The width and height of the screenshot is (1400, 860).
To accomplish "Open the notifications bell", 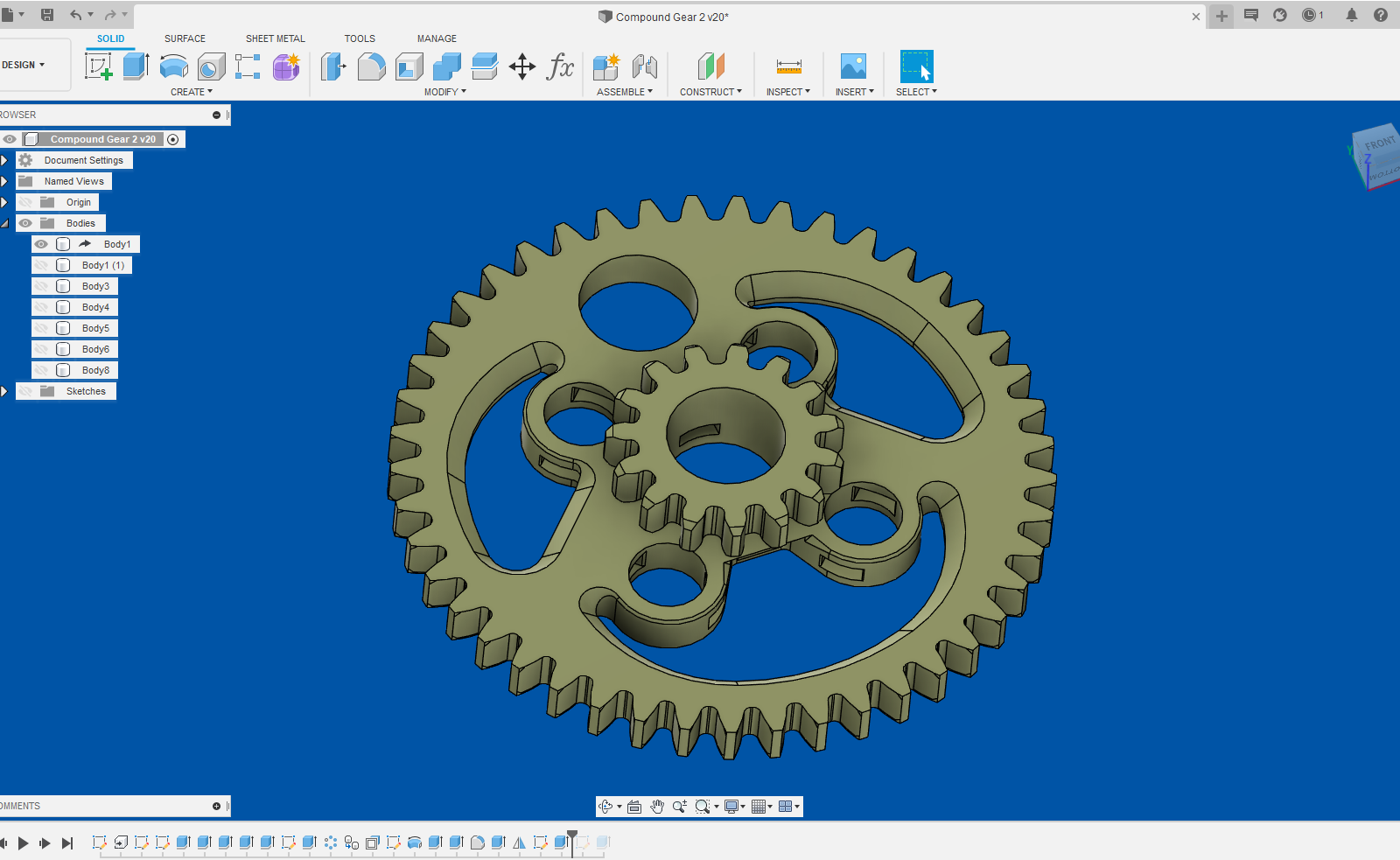I will [1352, 15].
